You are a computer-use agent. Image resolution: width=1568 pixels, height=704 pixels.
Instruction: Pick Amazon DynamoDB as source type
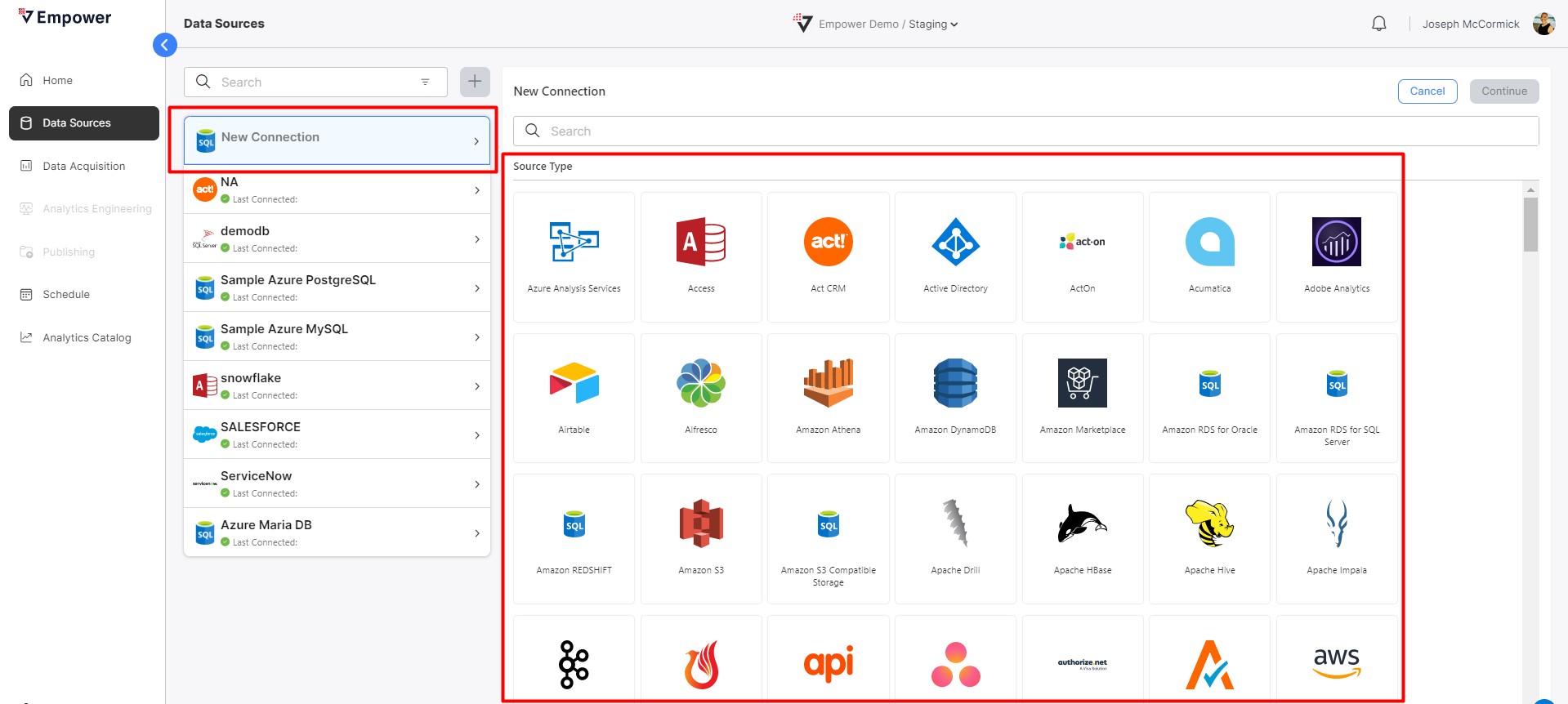click(955, 398)
